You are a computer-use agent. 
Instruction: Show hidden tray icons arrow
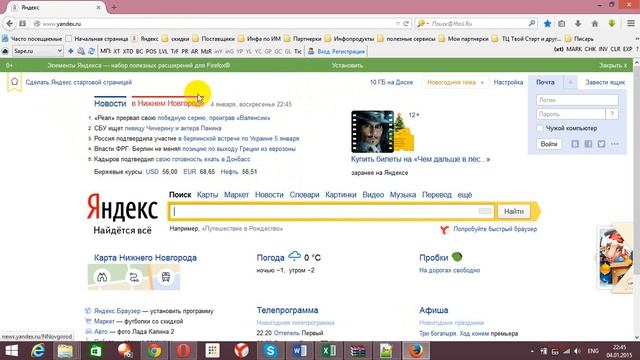click(532, 351)
